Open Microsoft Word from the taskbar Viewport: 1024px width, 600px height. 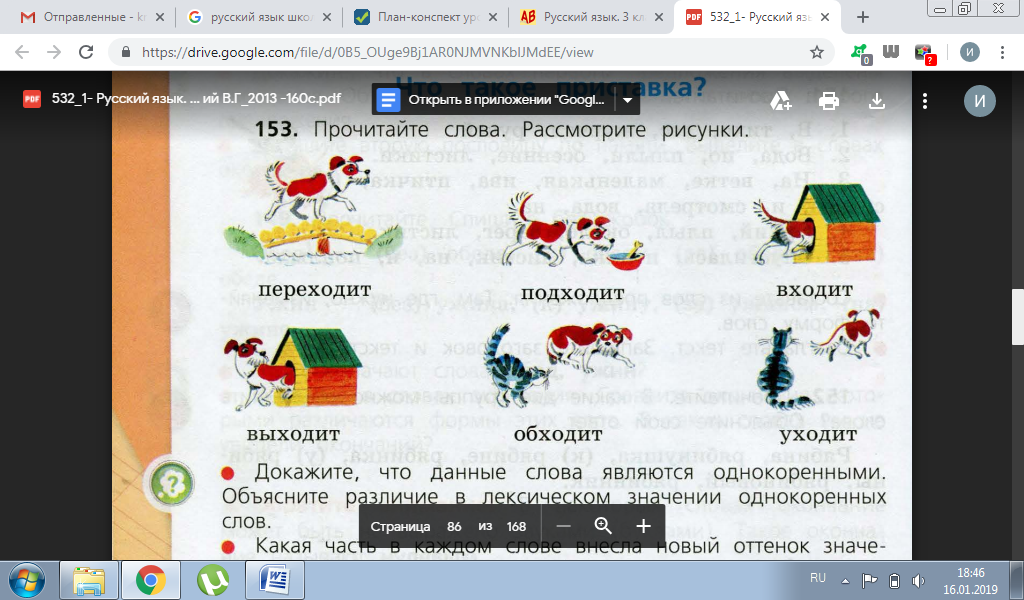tap(275, 580)
